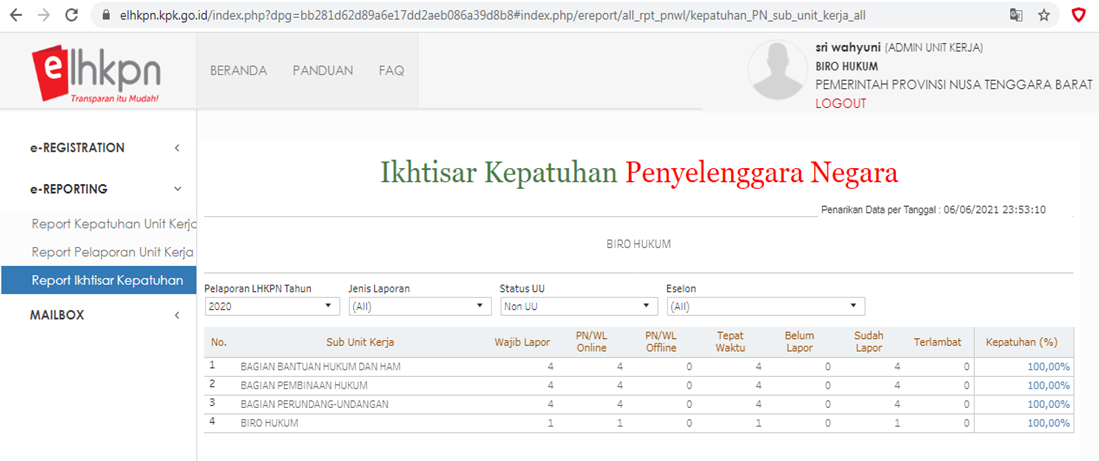Click the Brave shield icon
This screenshot has height=461, width=1099.
[1079, 15]
